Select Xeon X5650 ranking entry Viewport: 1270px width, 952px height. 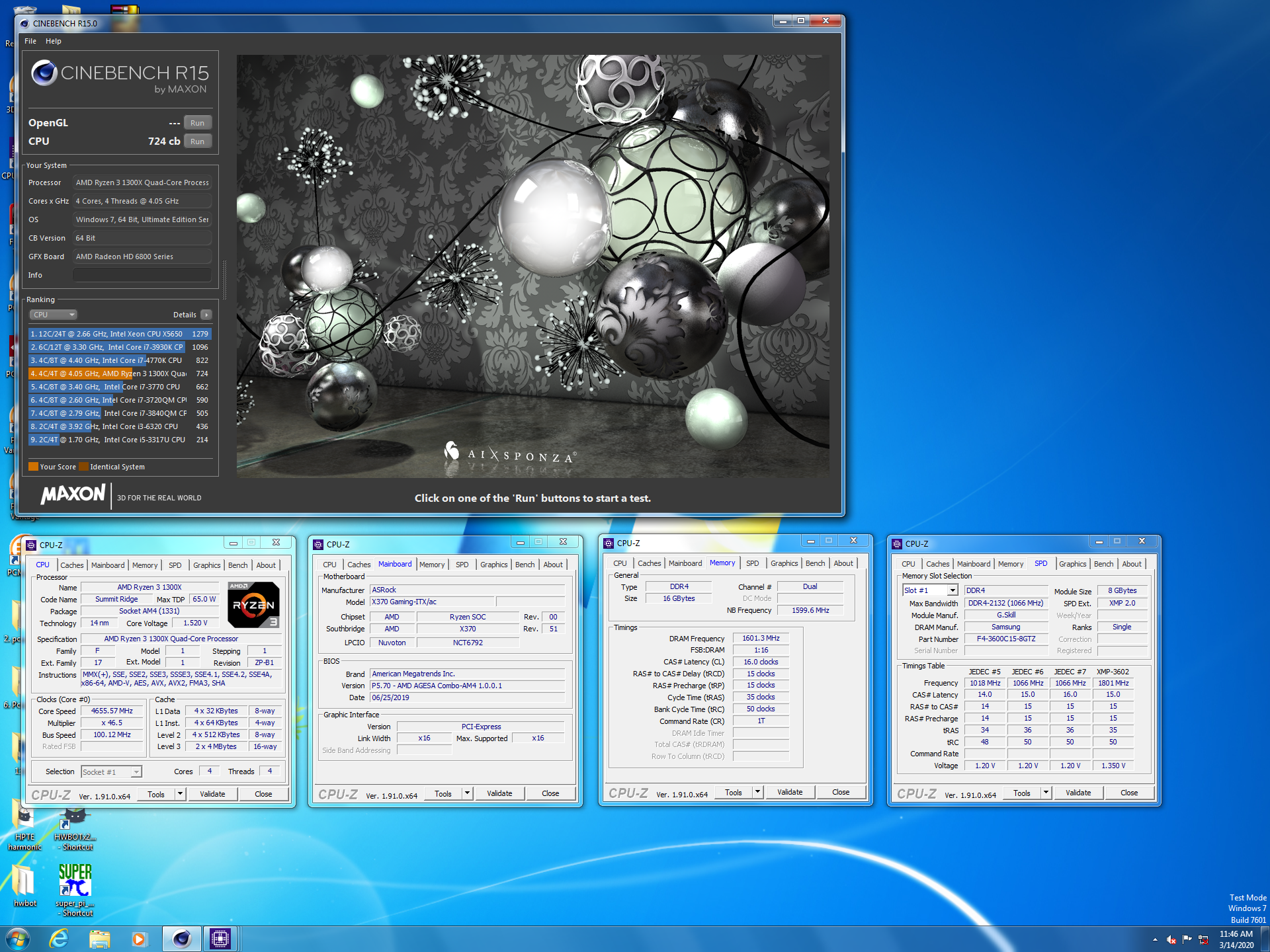click(120, 334)
